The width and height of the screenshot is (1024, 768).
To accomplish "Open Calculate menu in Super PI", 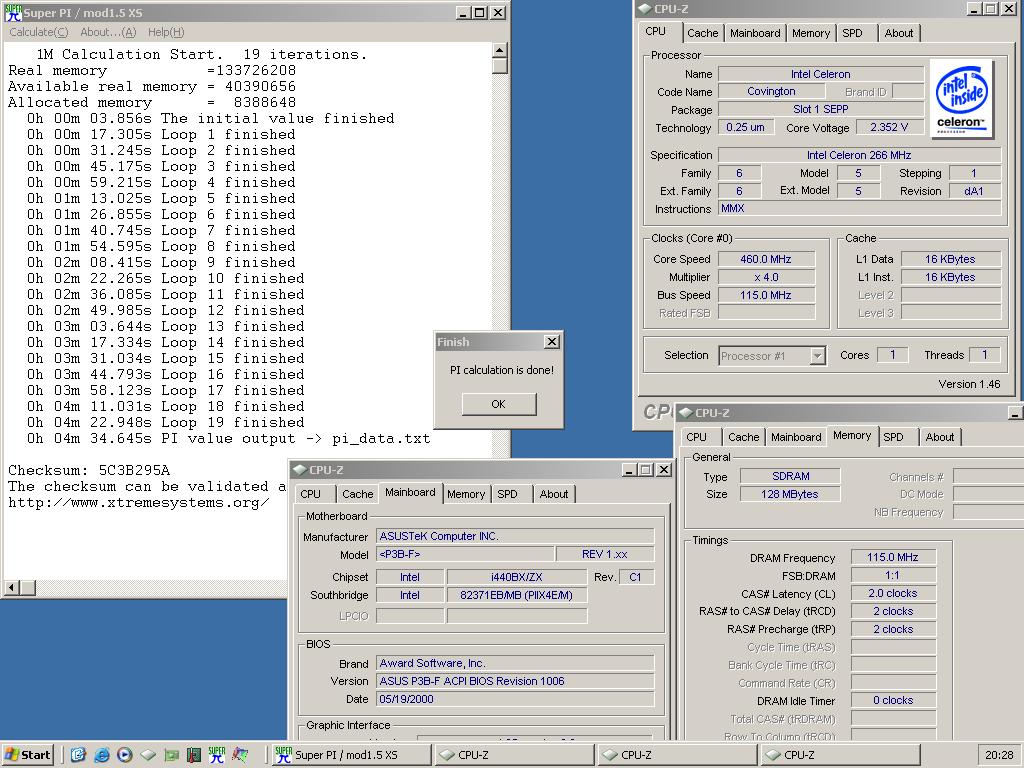I will pyautogui.click(x=39, y=32).
